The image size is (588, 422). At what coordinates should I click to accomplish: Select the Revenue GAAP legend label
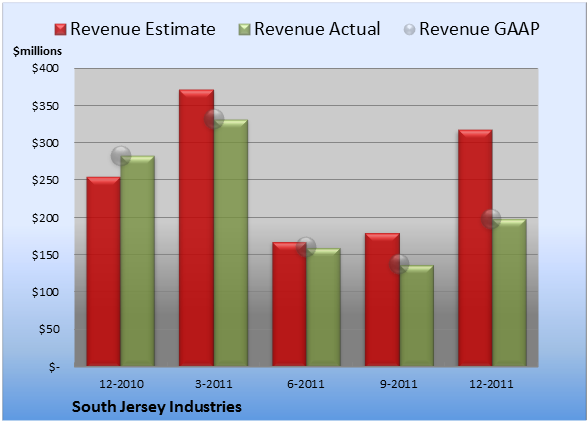tap(479, 29)
